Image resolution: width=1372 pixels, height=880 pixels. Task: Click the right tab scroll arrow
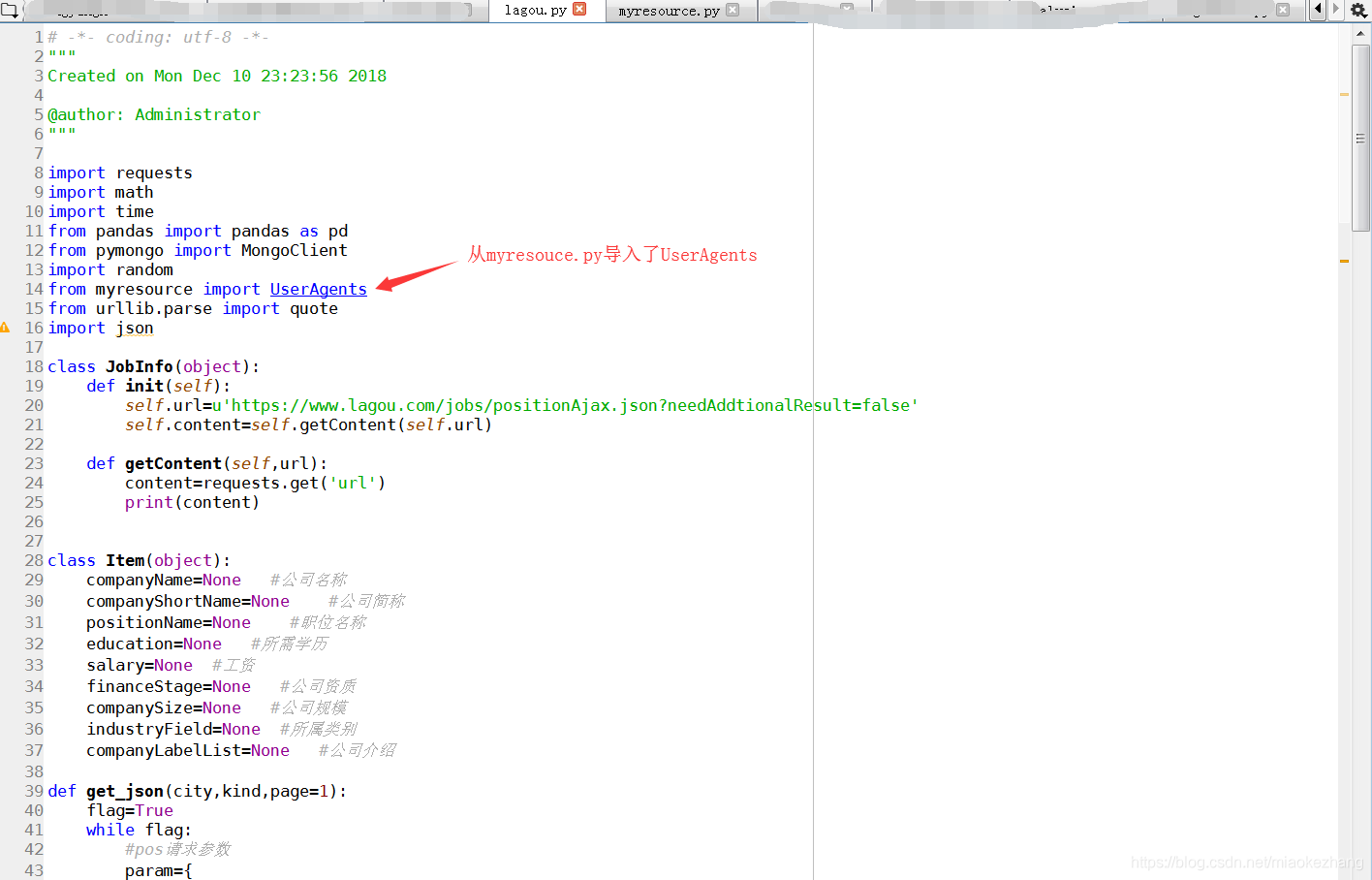coord(1335,10)
